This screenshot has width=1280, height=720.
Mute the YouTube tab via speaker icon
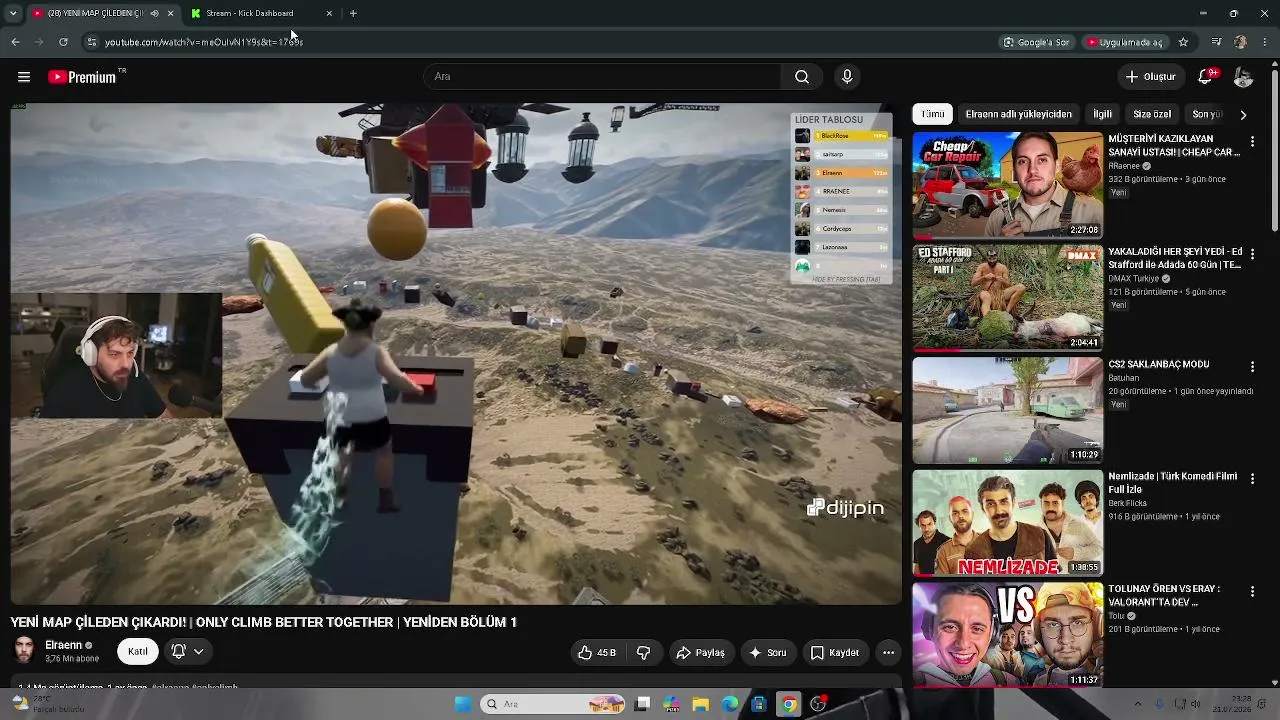coord(154,13)
